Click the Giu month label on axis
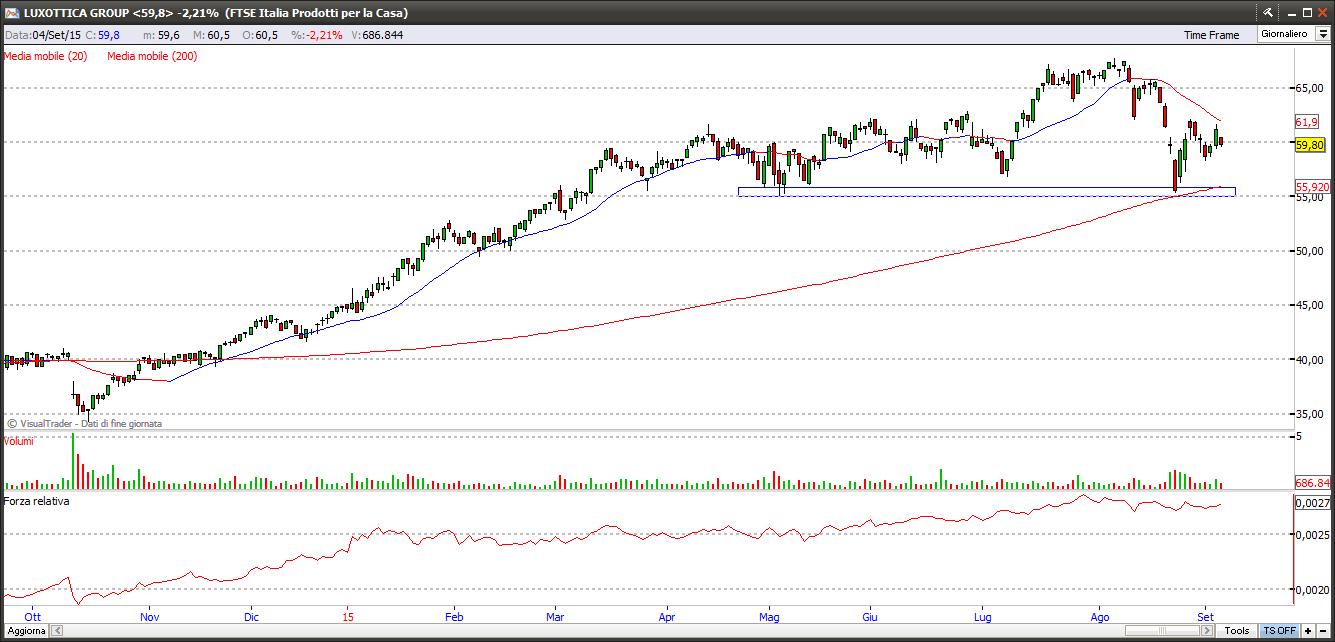This screenshot has width=1335, height=642. [869, 618]
